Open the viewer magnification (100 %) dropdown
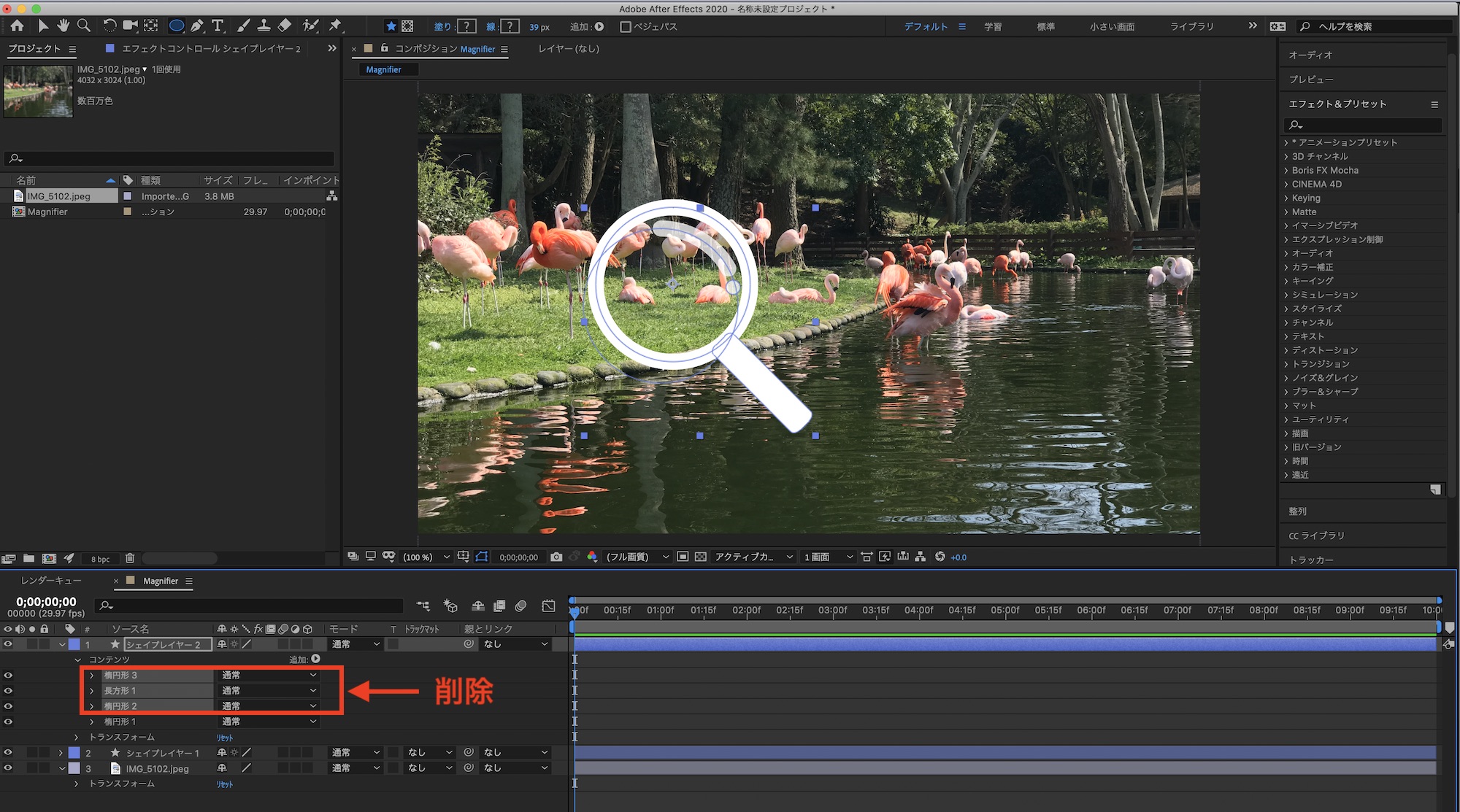Screen dimensions: 1460x812 coord(426,557)
